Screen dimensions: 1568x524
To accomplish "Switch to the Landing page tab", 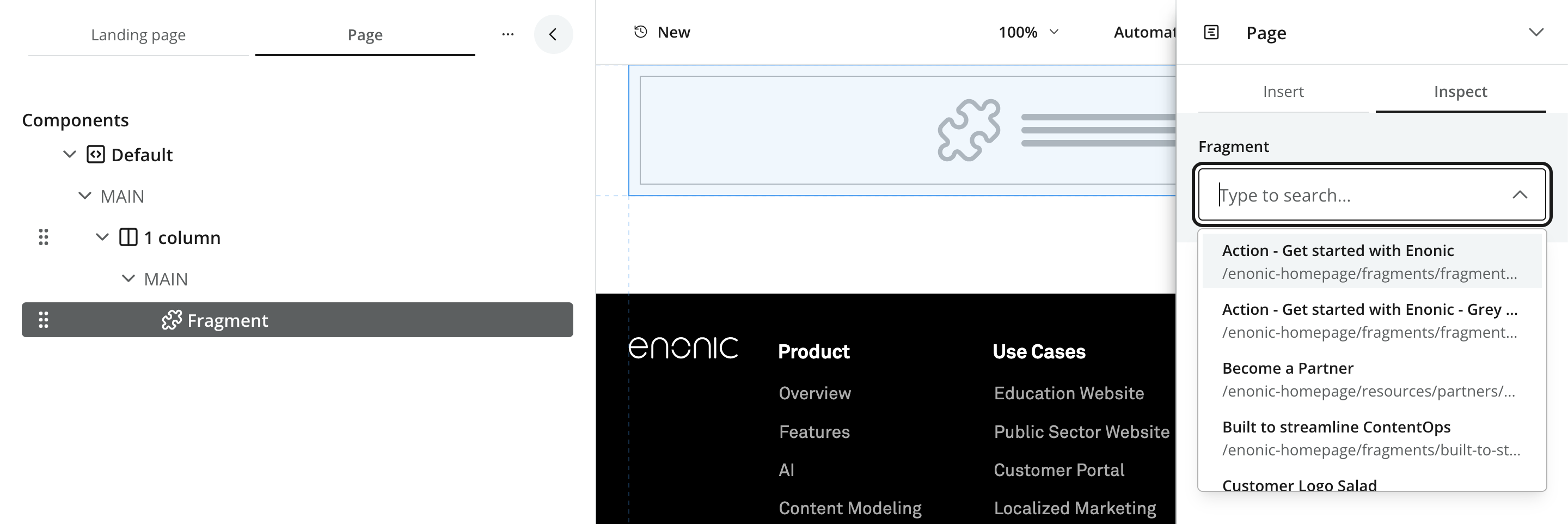I will 138,35.
